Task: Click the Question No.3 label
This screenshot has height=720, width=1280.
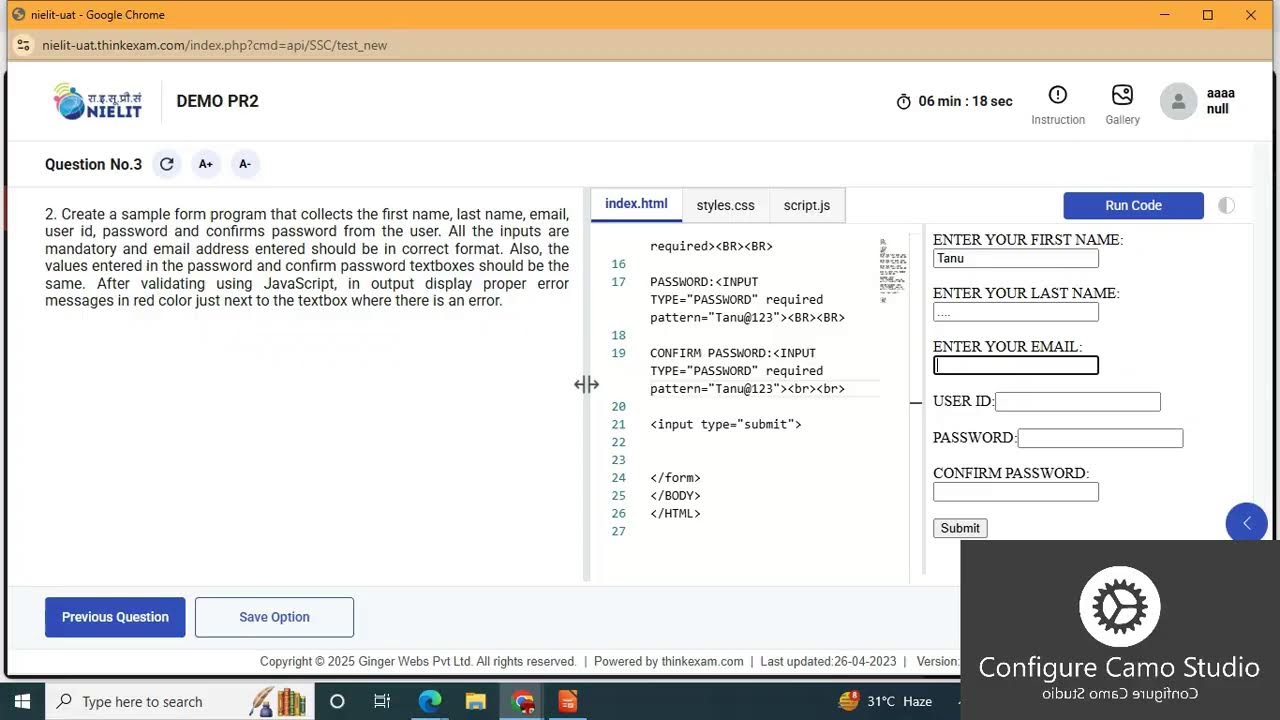Action: pos(93,164)
